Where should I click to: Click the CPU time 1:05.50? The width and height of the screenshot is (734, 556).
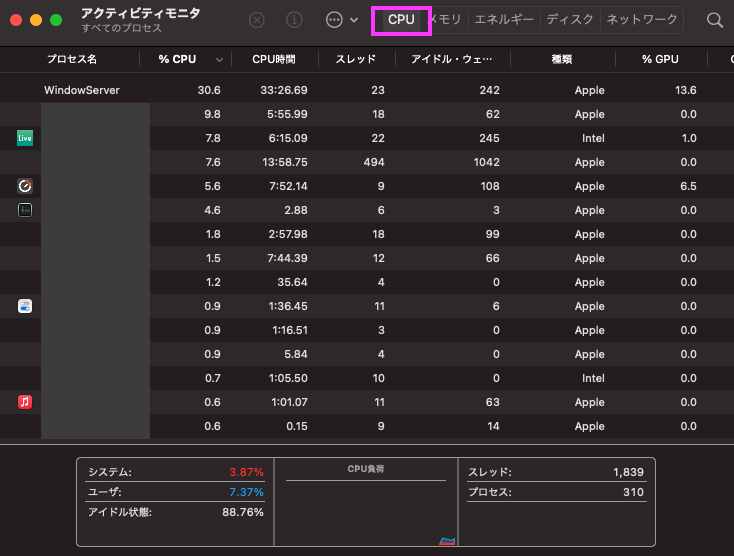click(288, 378)
